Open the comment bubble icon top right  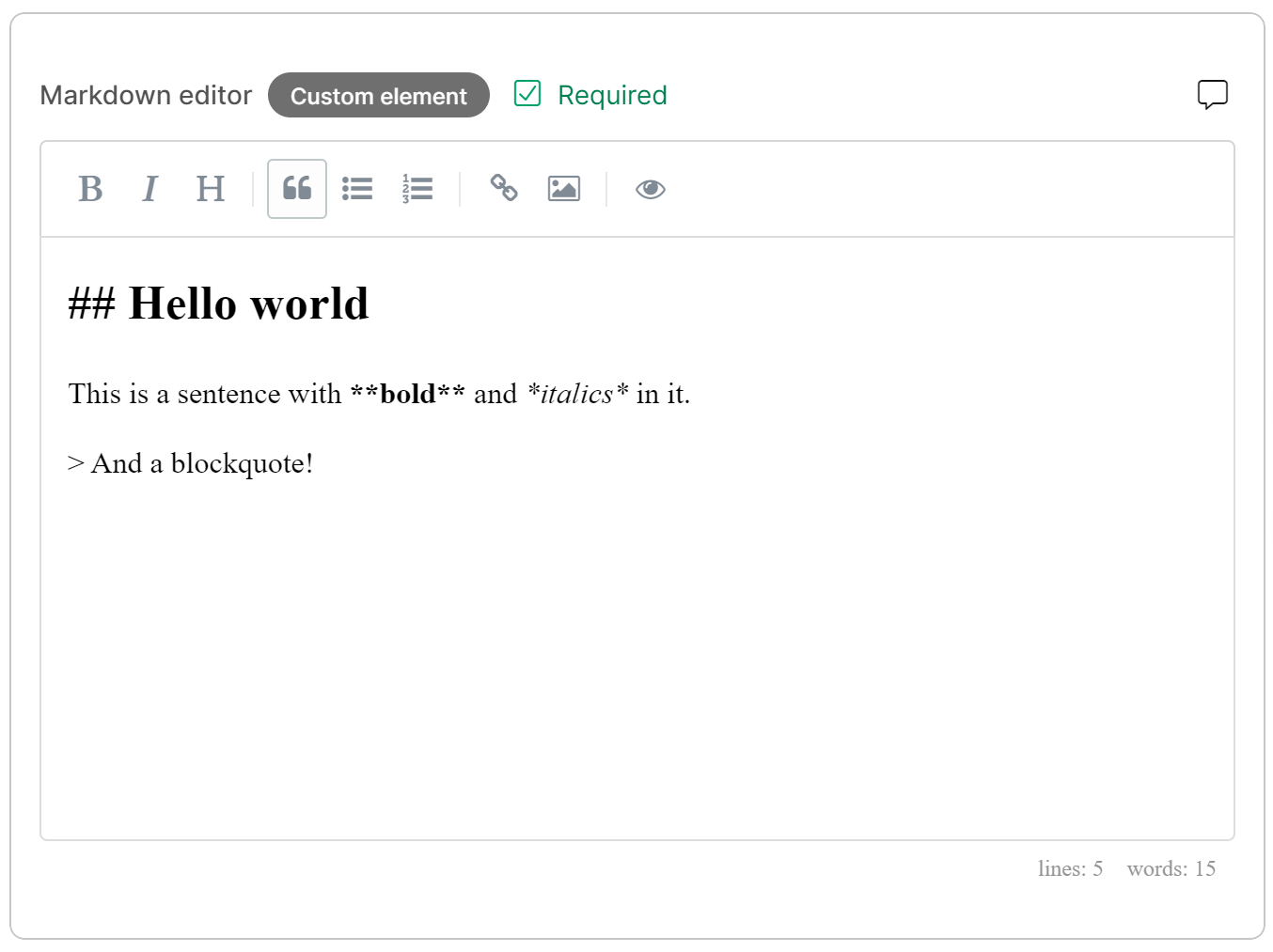(x=1213, y=94)
